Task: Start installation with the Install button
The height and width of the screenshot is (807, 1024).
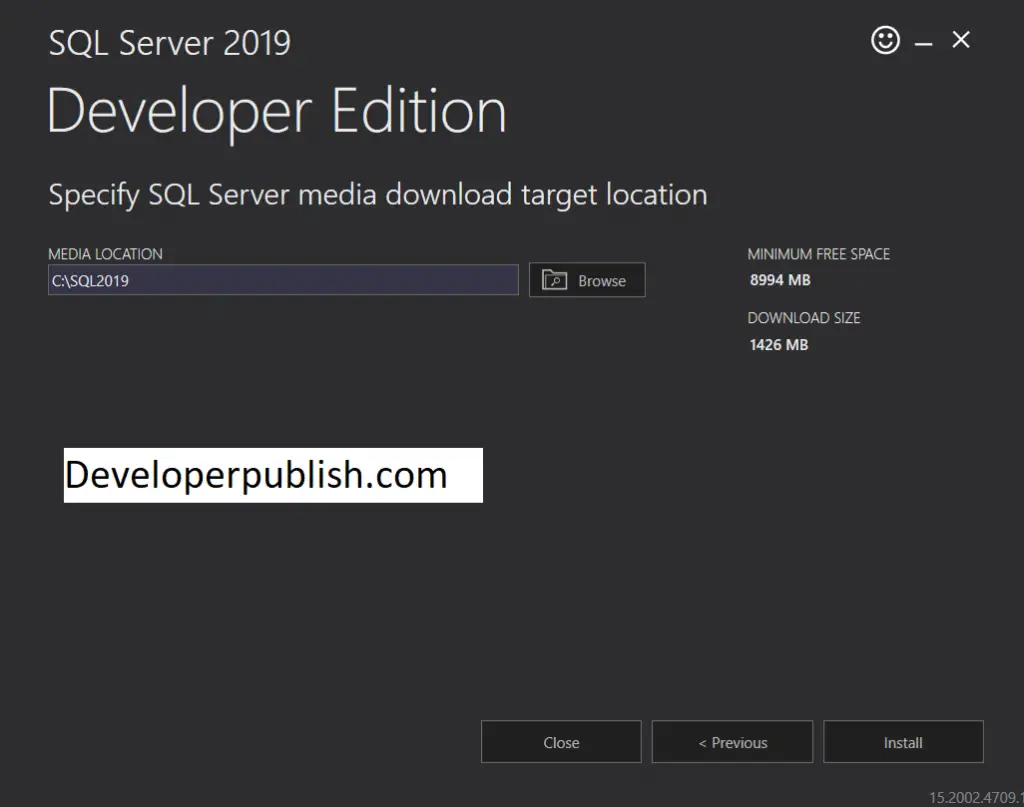Action: click(903, 742)
